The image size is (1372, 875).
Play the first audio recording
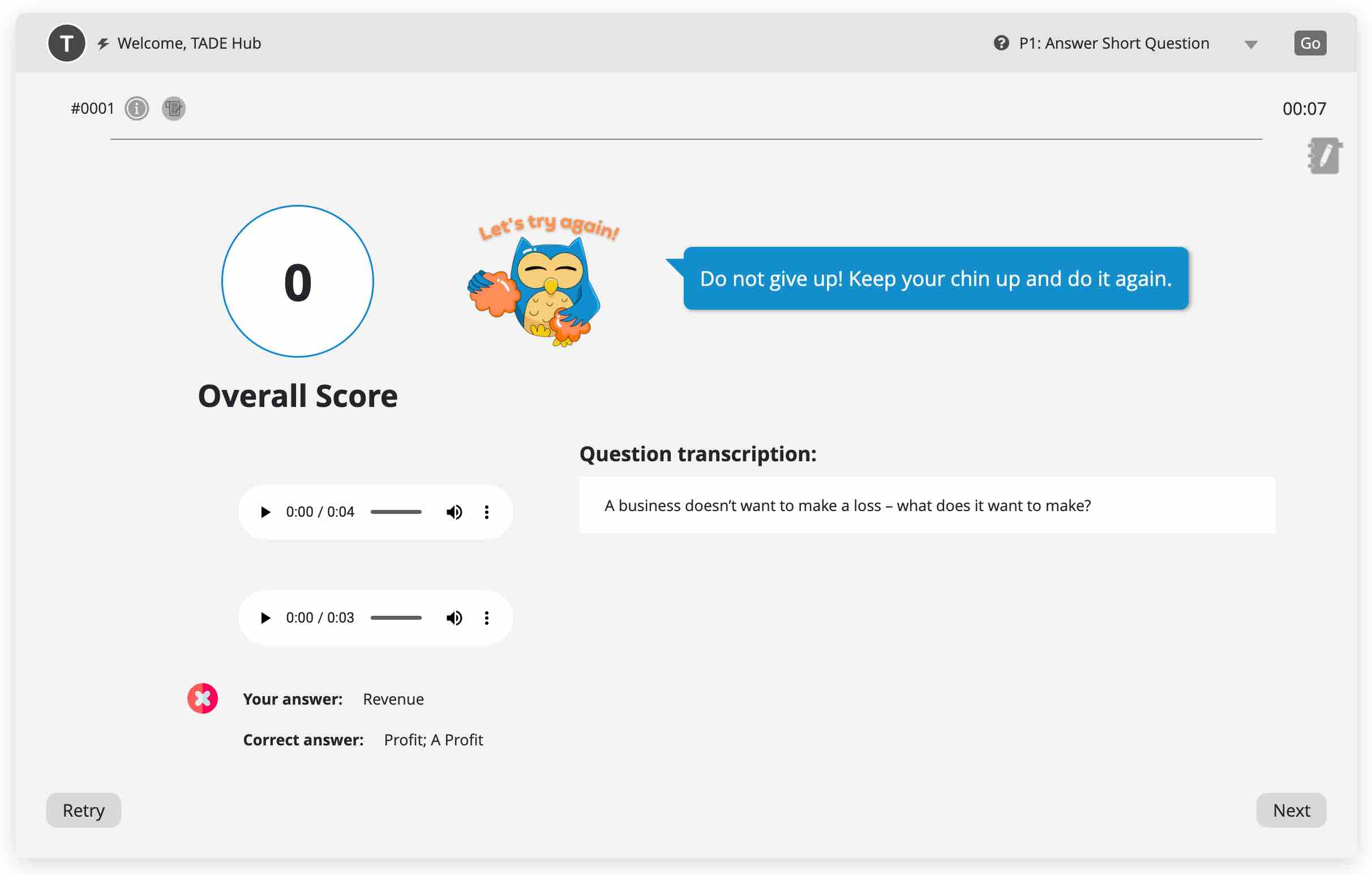265,512
